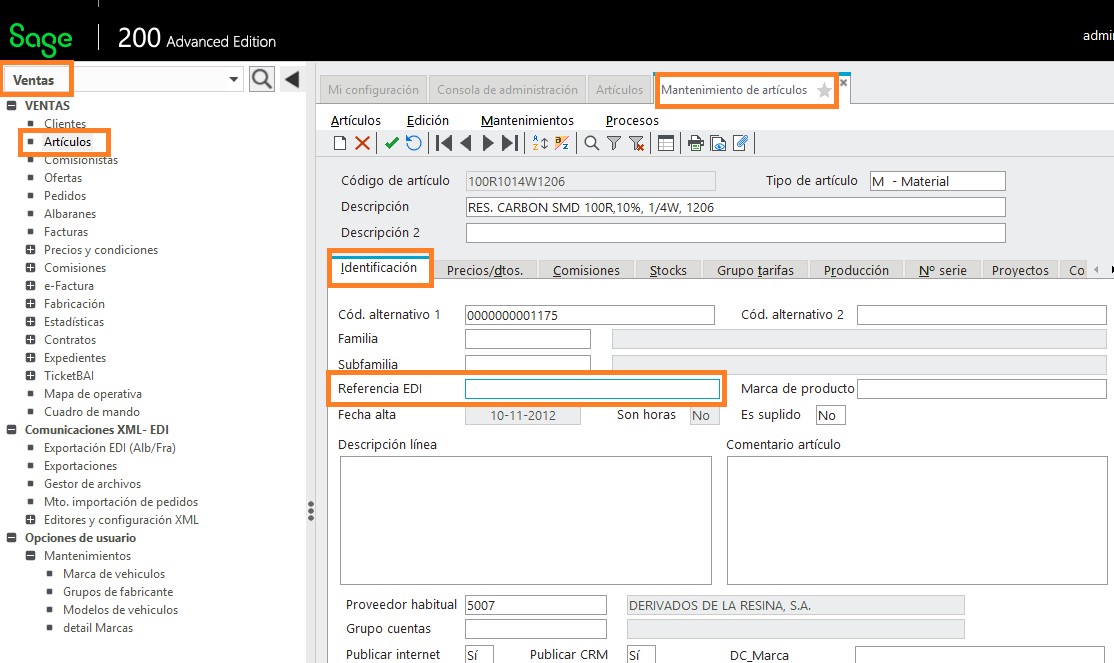The image size is (1114, 663).
Task: Open the Ventas module dropdown arrow
Action: 233,80
